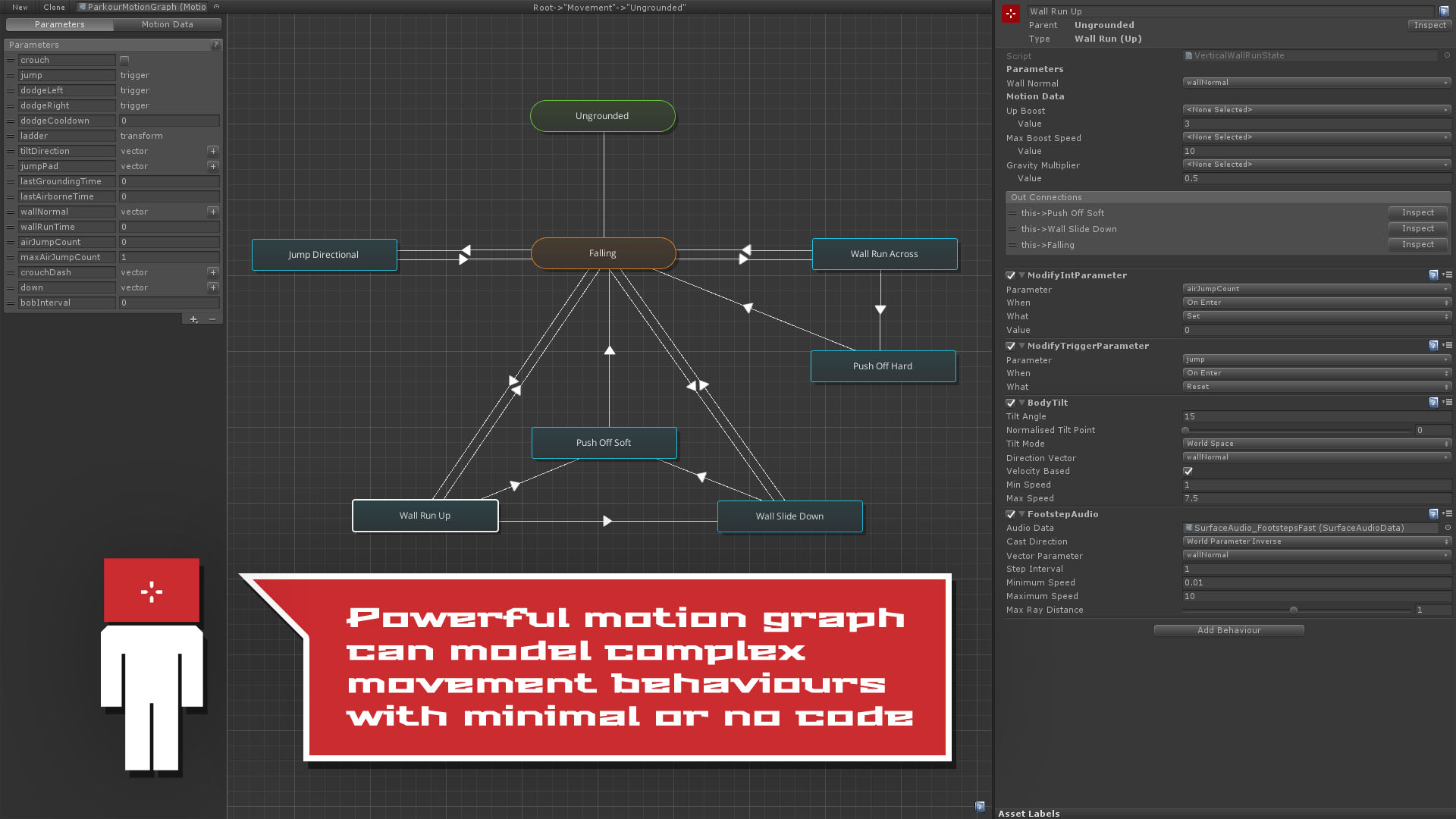Click the dodgeCooldown value field
This screenshot has width=1456, height=819.
[169, 121]
